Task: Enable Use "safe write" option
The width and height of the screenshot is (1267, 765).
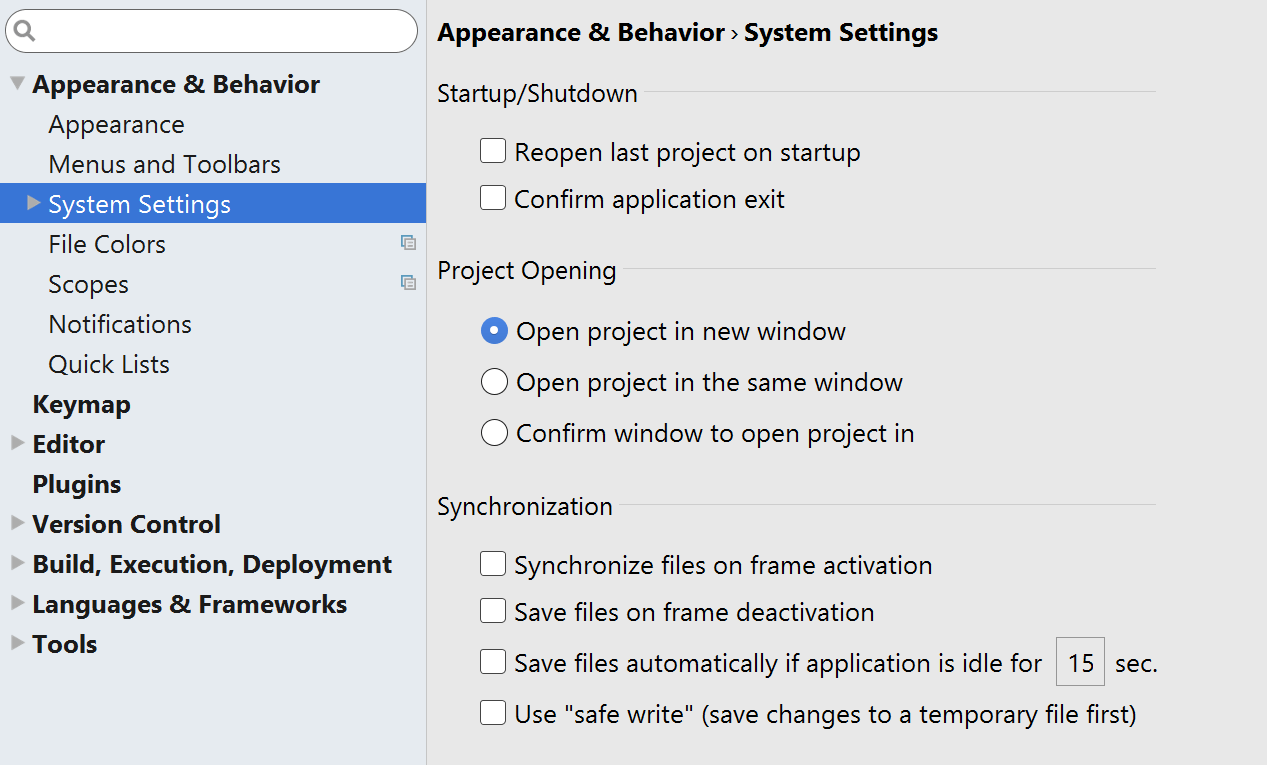Action: point(493,714)
